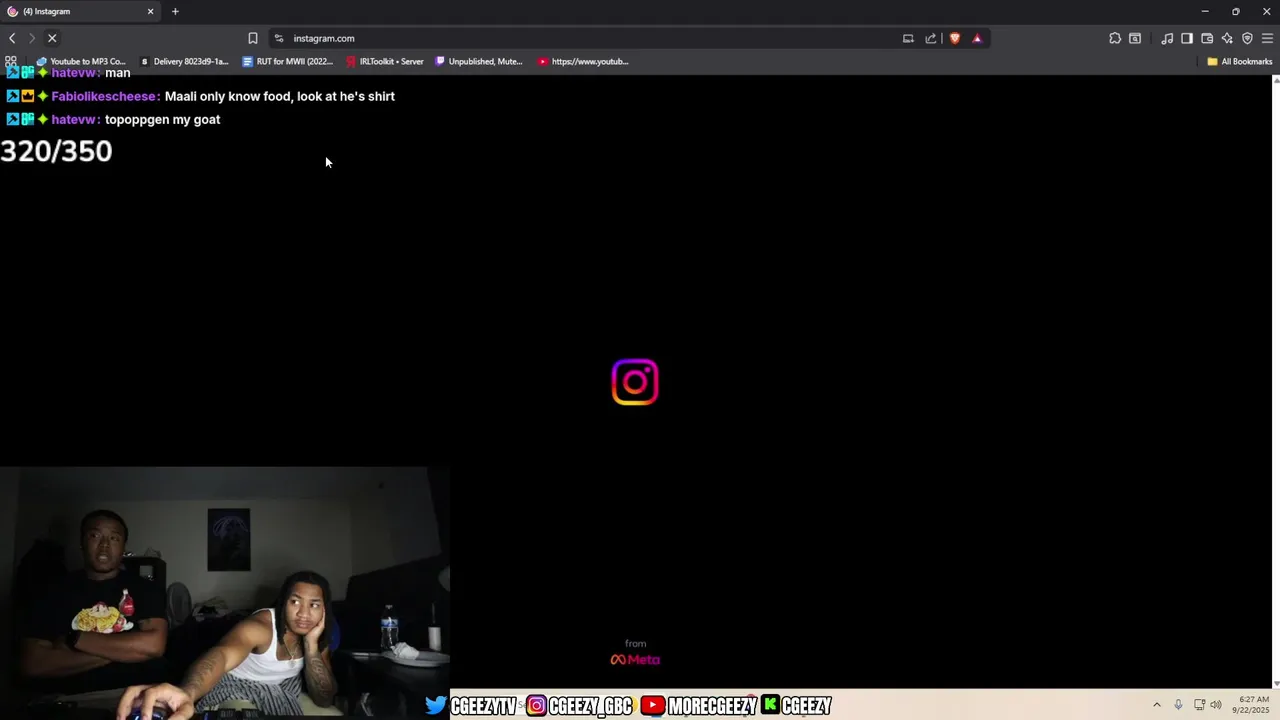Click the Instagram logo in page center
This screenshot has width=1280, height=720.
[x=635, y=382]
